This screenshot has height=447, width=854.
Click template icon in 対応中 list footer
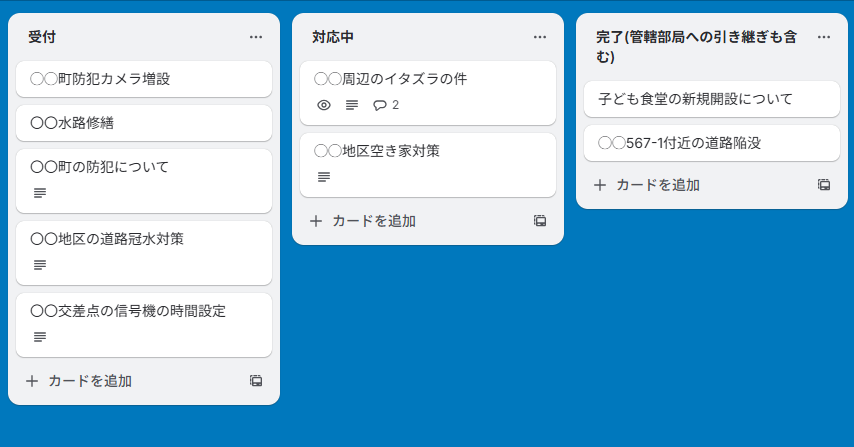pos(540,221)
